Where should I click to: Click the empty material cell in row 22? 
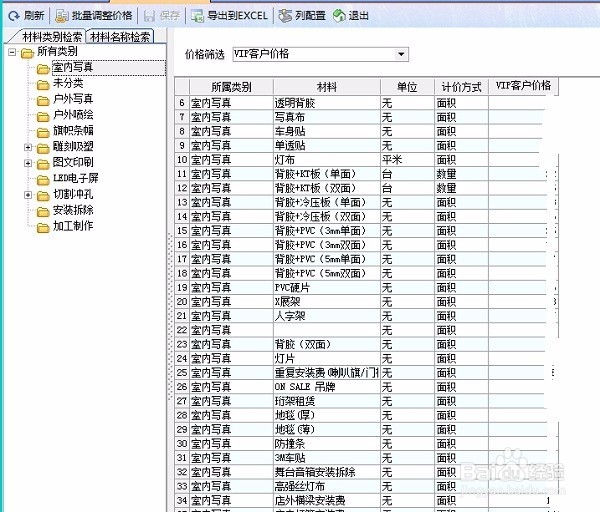coord(327,330)
